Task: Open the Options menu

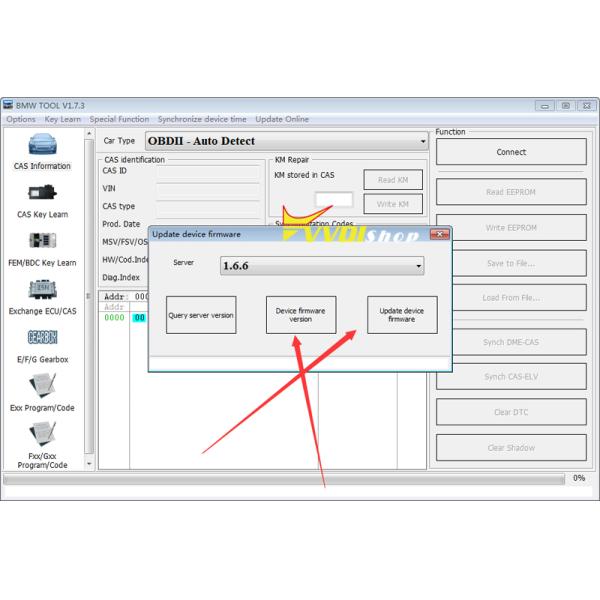Action: point(20,119)
